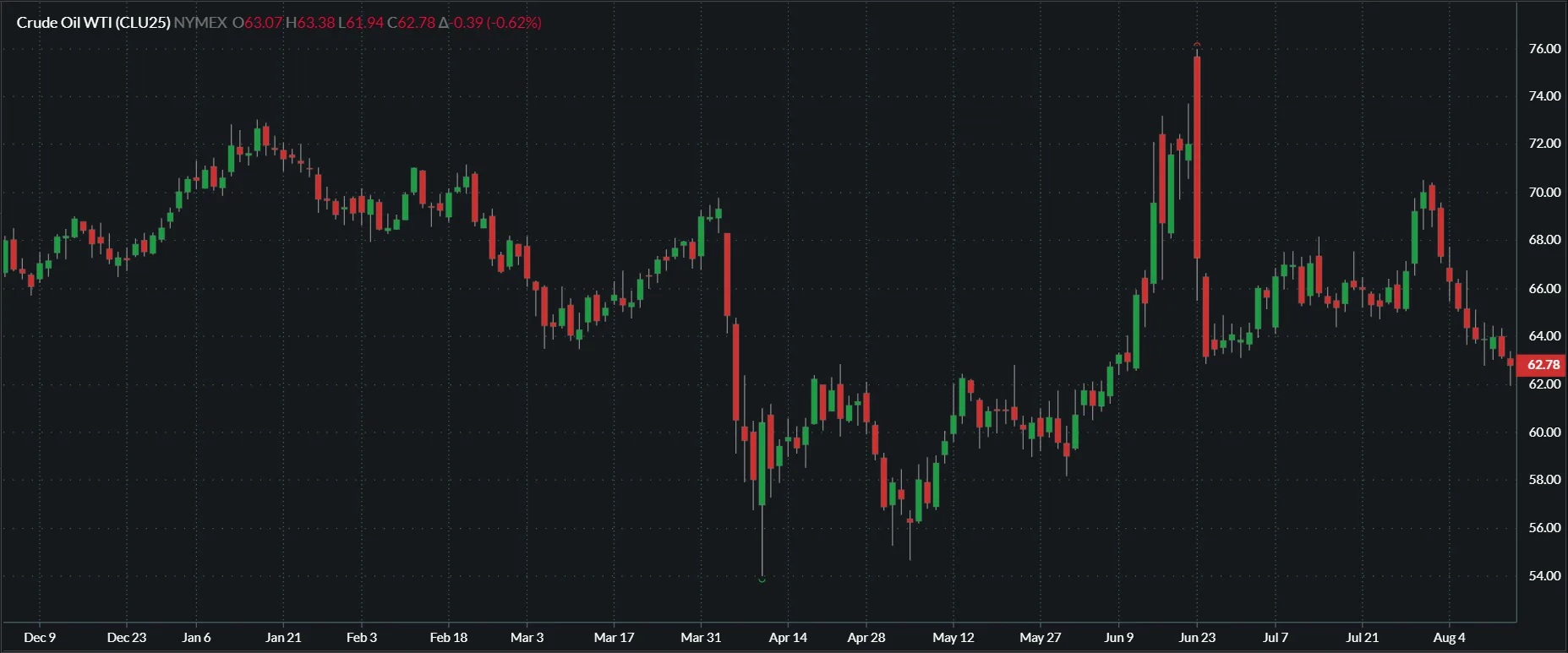Click the open value O63.07
The image size is (1568, 653).
pyautogui.click(x=257, y=23)
